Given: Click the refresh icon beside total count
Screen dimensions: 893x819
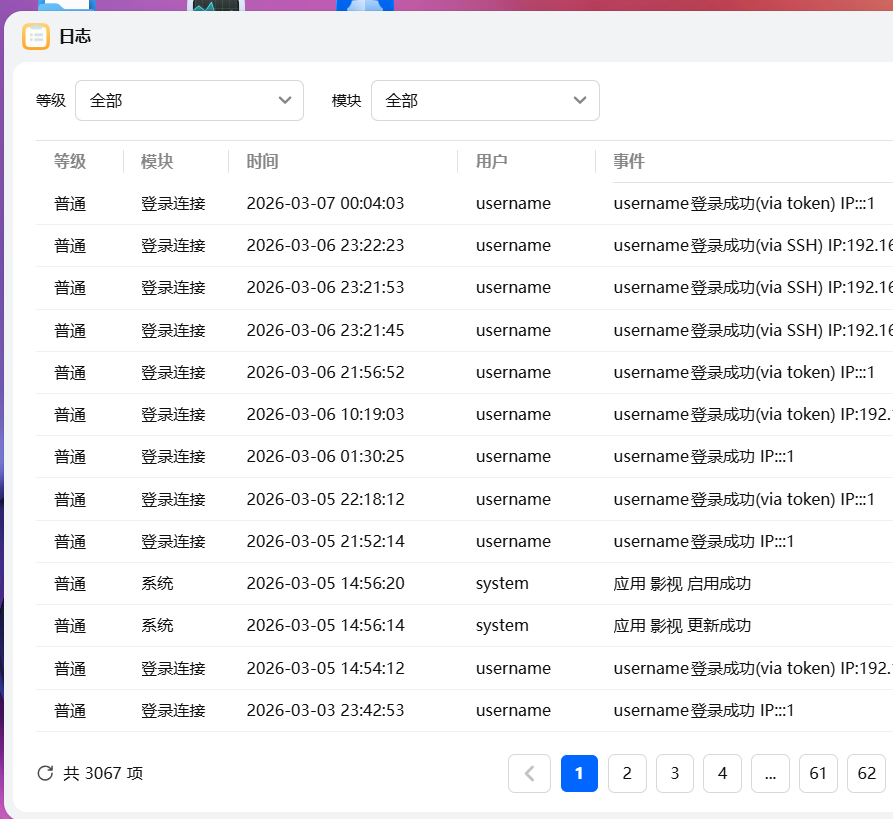Looking at the screenshot, I should (45, 773).
